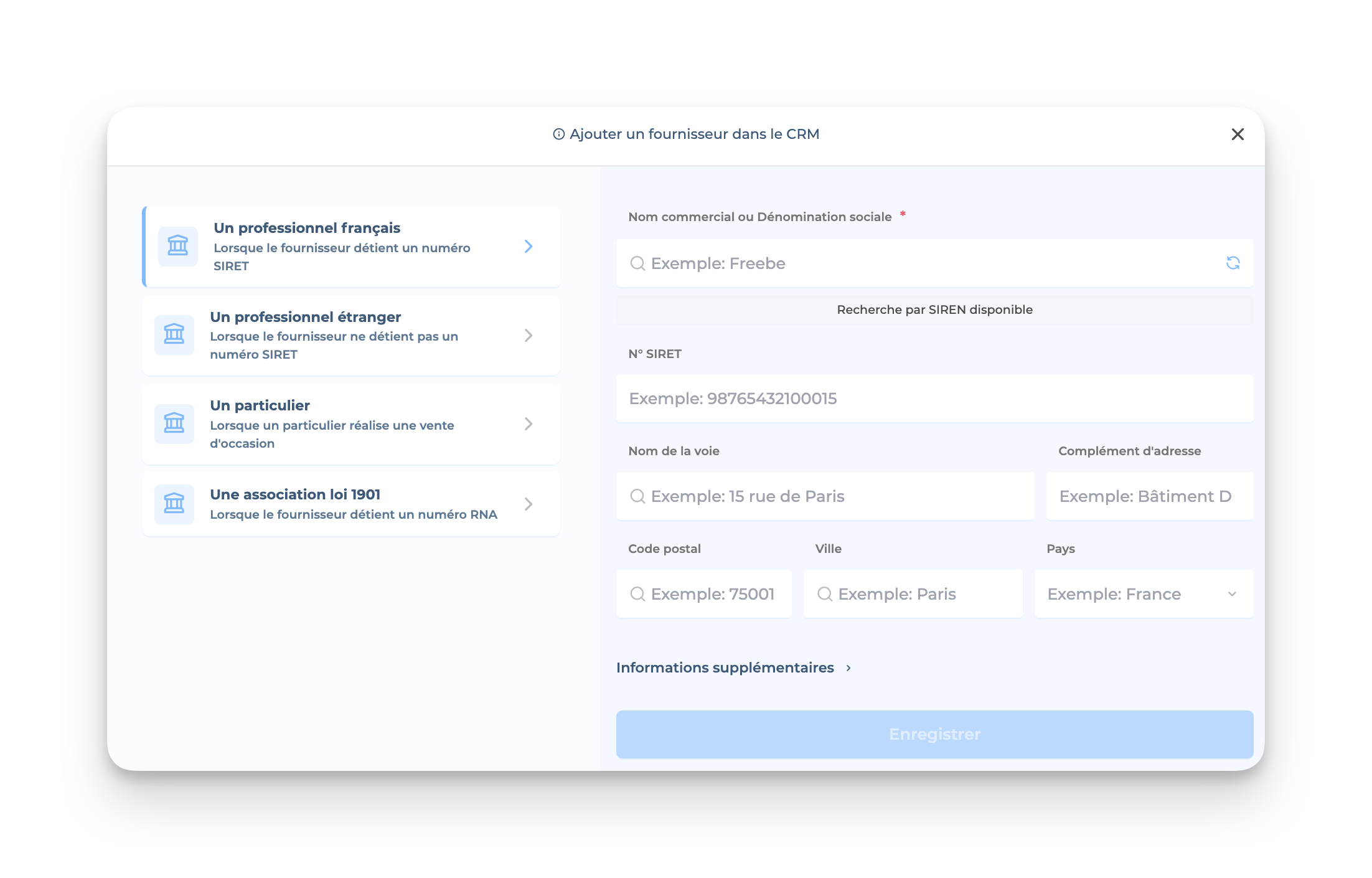Click the Complément d'adresse input field
Viewport: 1372px width, 878px height.
pyautogui.click(x=1149, y=496)
